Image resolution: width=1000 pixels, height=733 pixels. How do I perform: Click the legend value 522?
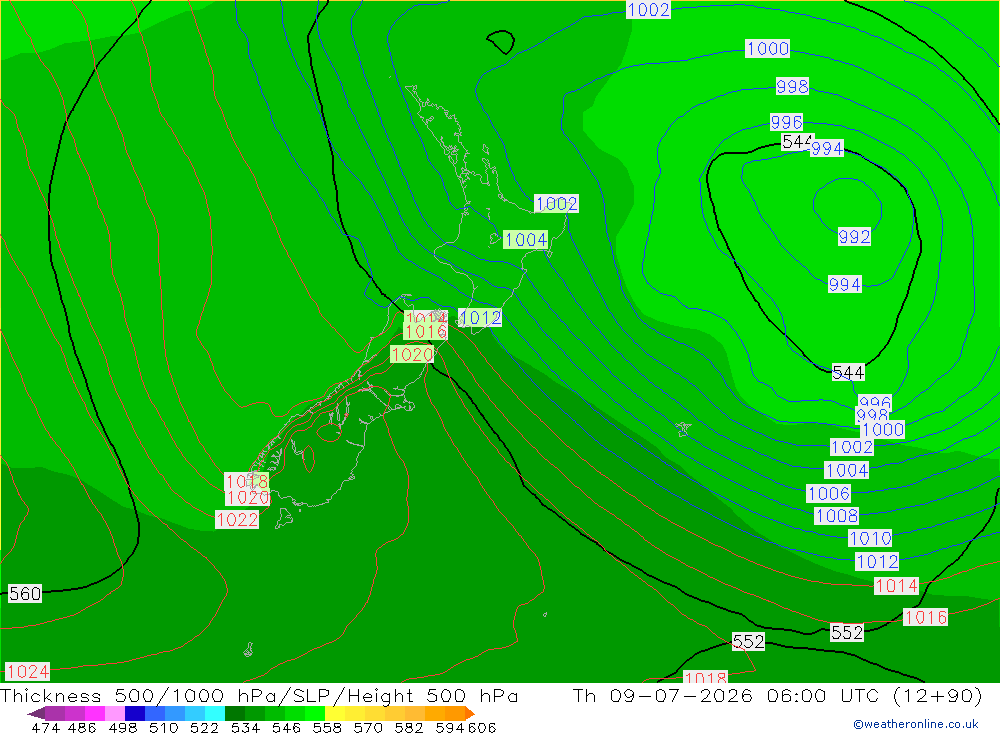coord(204,727)
